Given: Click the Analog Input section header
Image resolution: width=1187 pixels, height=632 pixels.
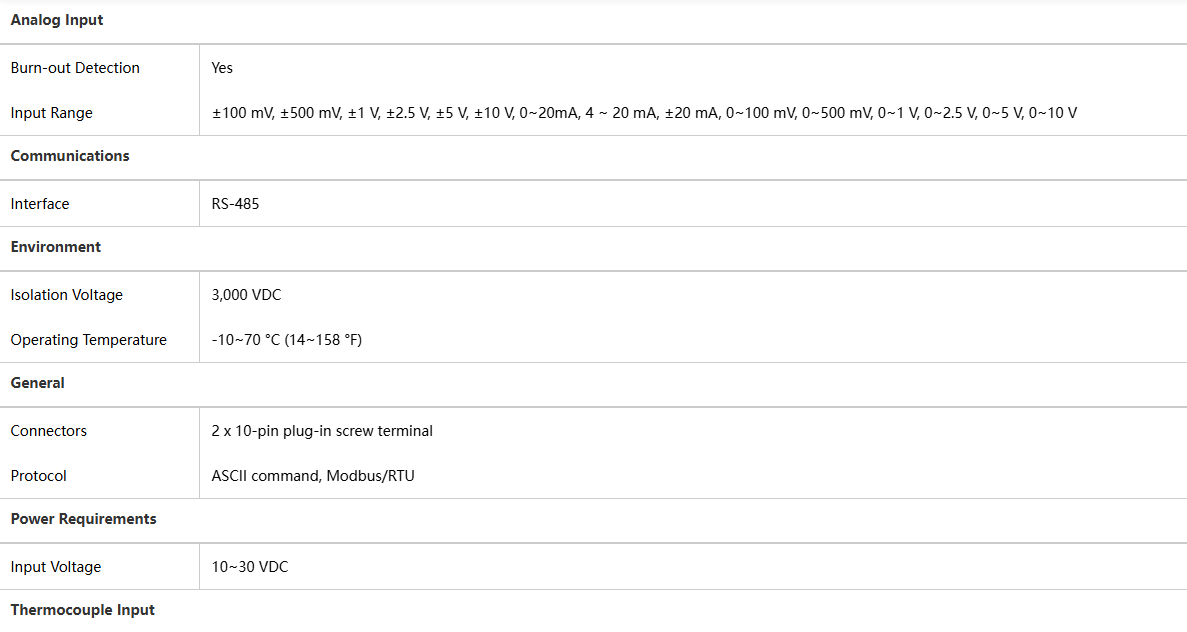Looking at the screenshot, I should [57, 20].
